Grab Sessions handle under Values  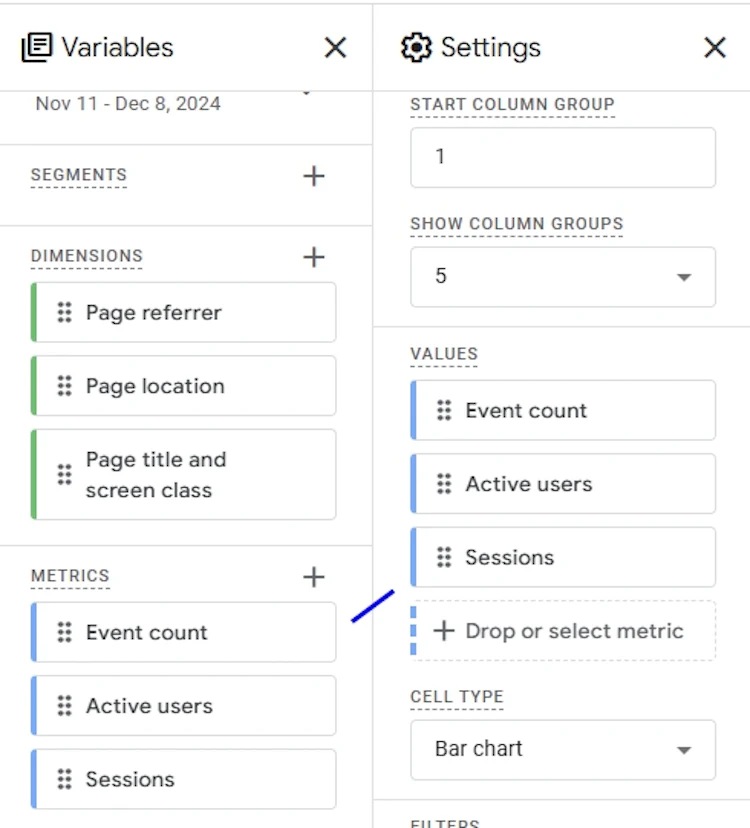[x=444, y=557]
